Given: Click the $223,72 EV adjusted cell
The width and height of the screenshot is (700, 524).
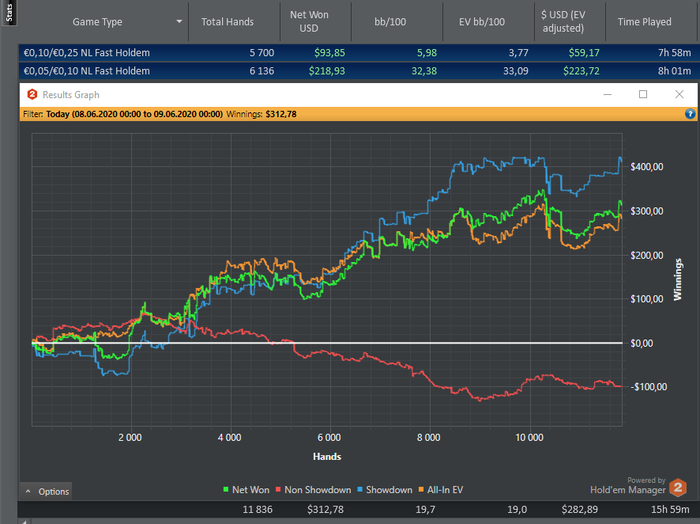Looking at the screenshot, I should 581,71.
